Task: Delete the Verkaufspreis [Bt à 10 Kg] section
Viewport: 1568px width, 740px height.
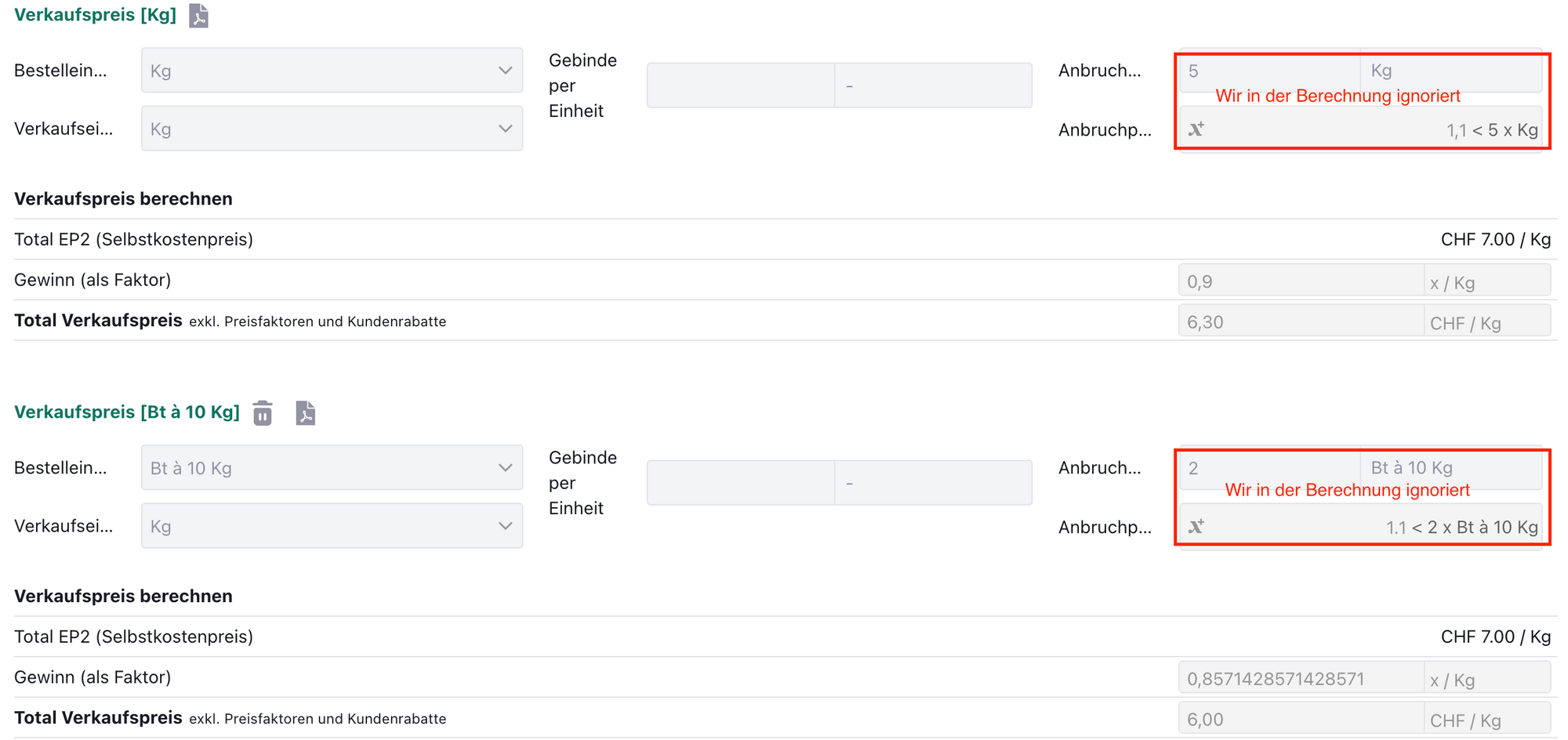Action: click(263, 412)
